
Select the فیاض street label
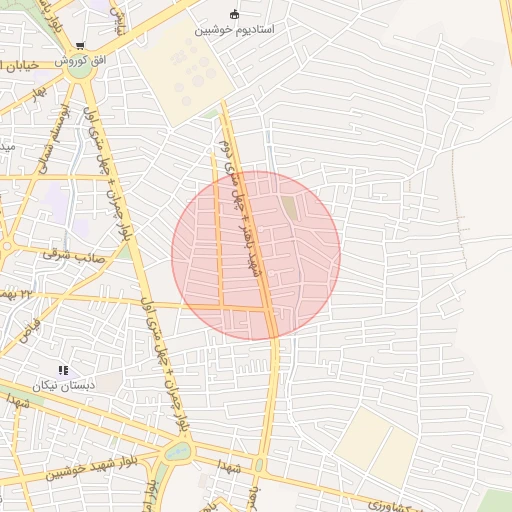30,331
